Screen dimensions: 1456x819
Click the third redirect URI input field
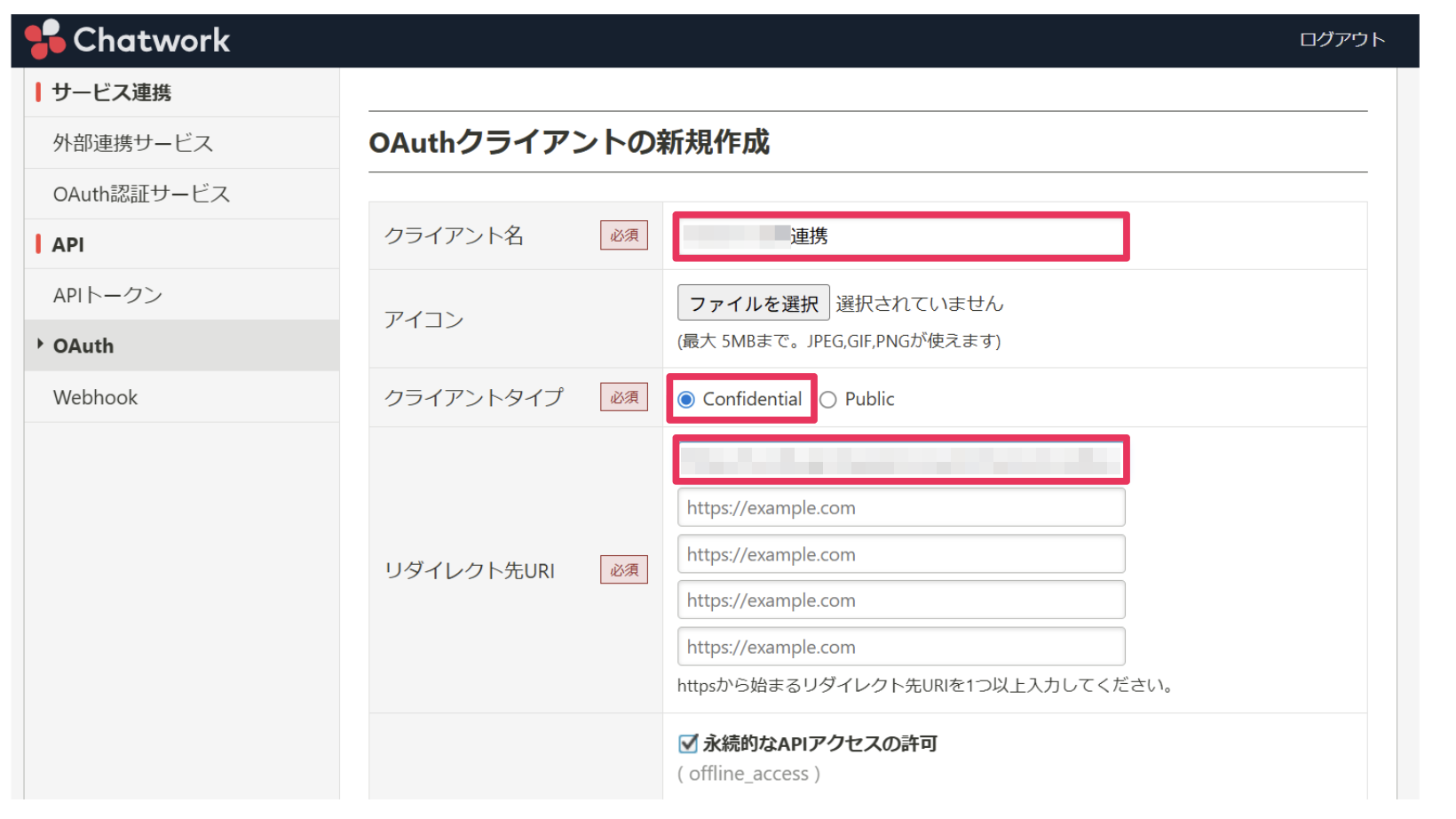[901, 554]
